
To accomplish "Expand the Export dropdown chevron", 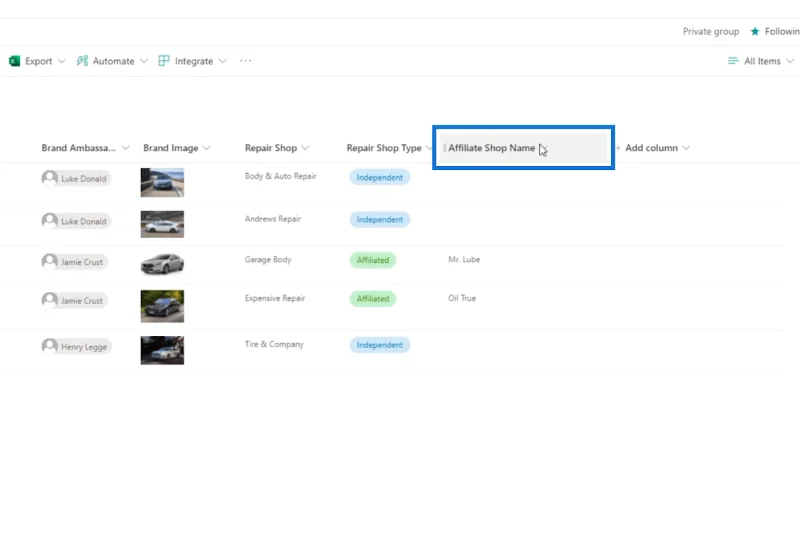I will click(x=62, y=61).
